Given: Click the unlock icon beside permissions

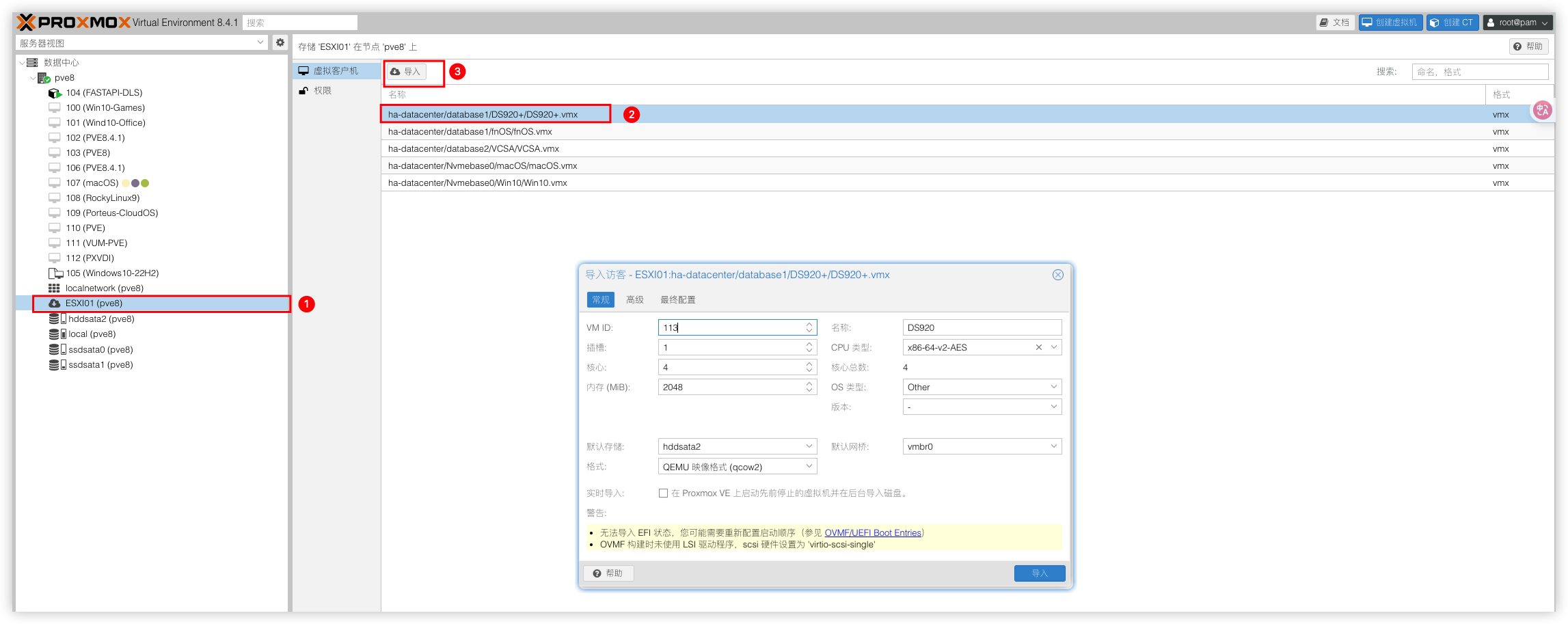Looking at the screenshot, I should point(303,90).
